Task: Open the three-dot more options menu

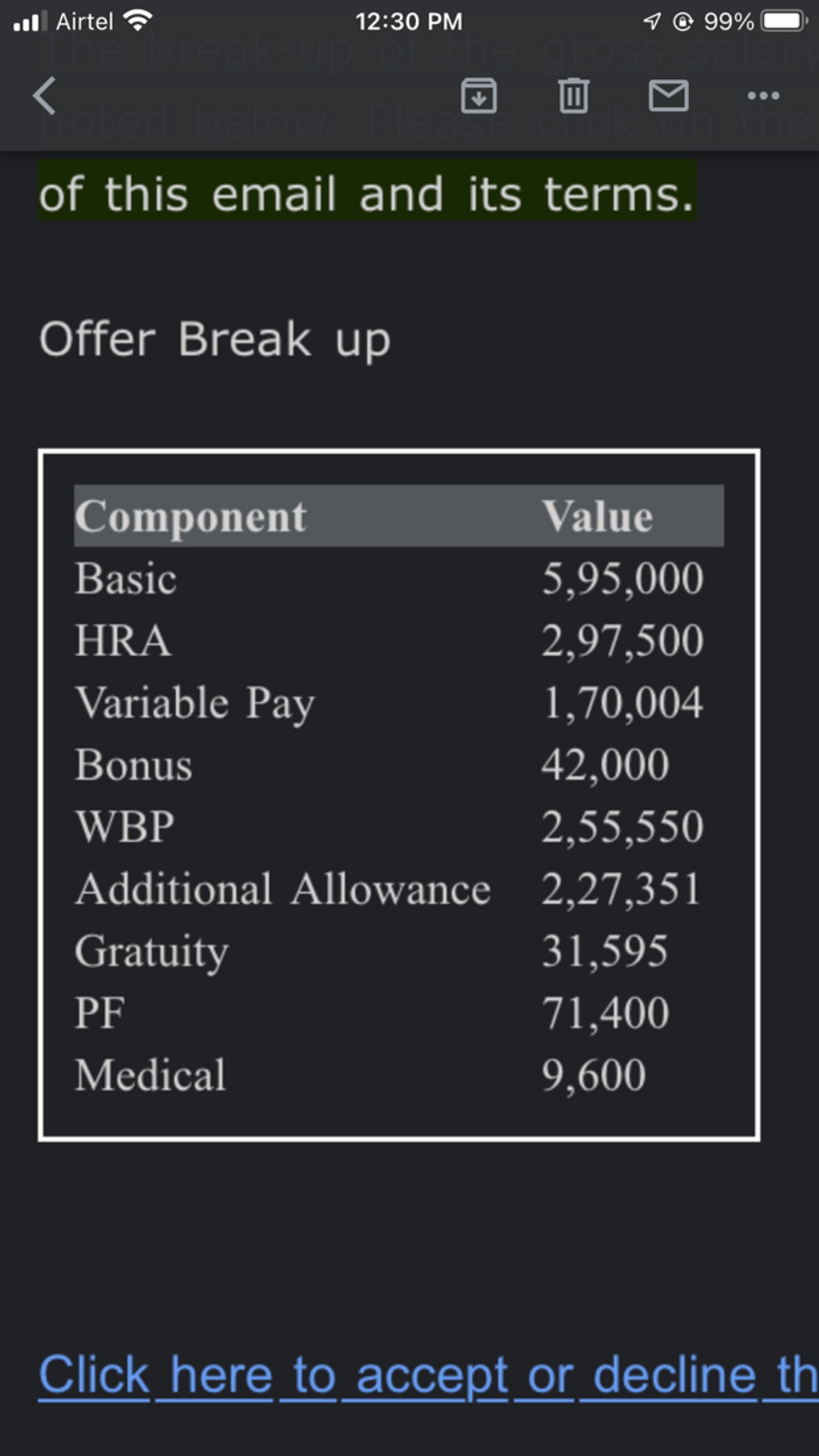Action: 764,96
